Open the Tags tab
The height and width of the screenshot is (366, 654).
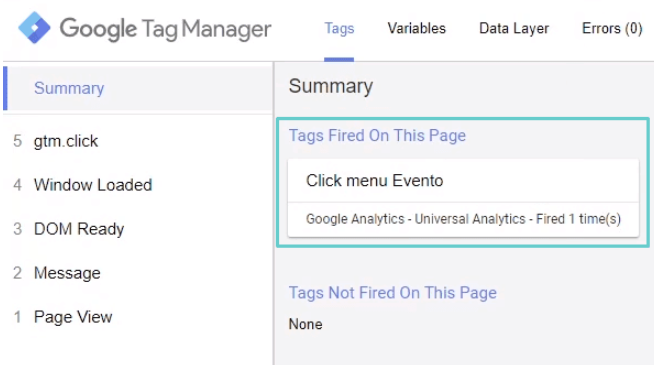click(x=339, y=28)
